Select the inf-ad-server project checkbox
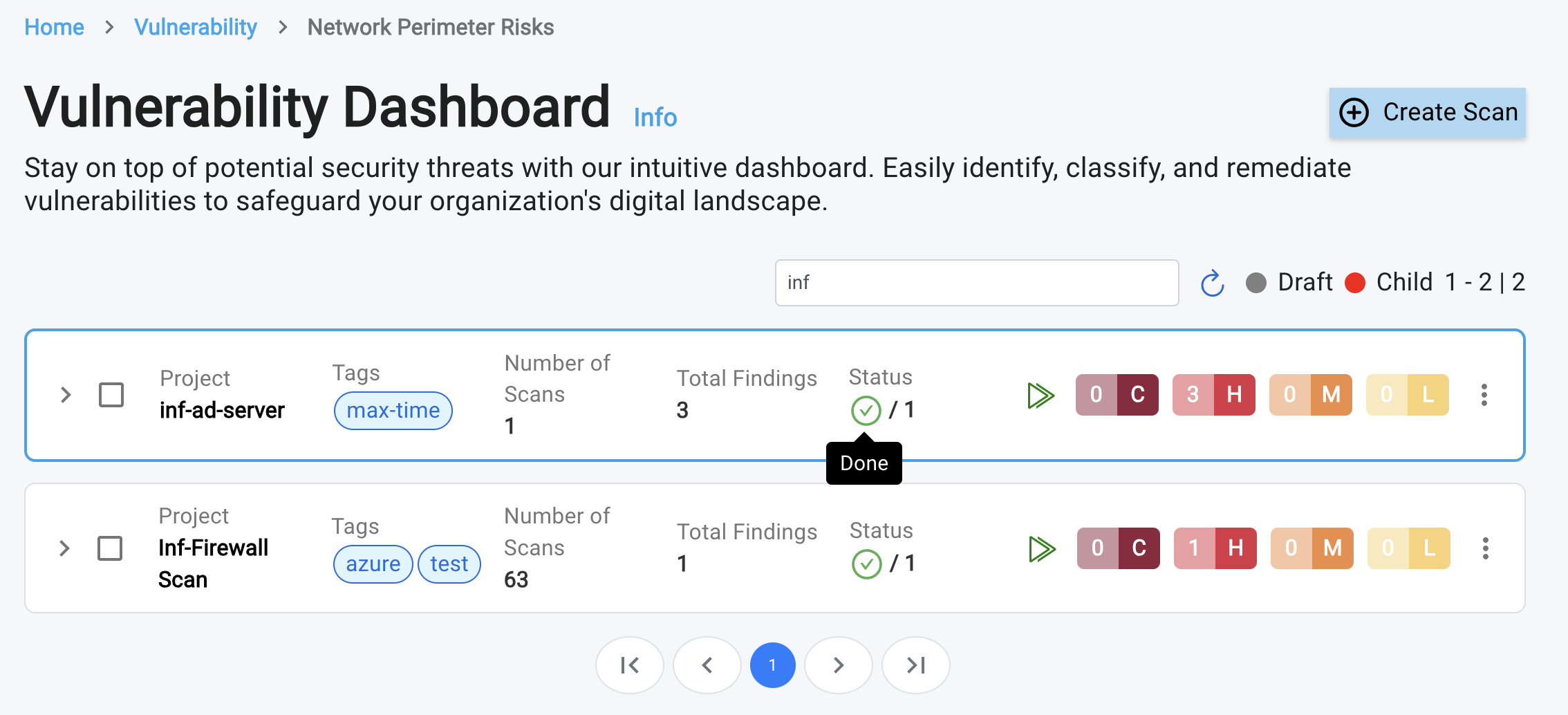Image resolution: width=1568 pixels, height=715 pixels. click(x=111, y=395)
